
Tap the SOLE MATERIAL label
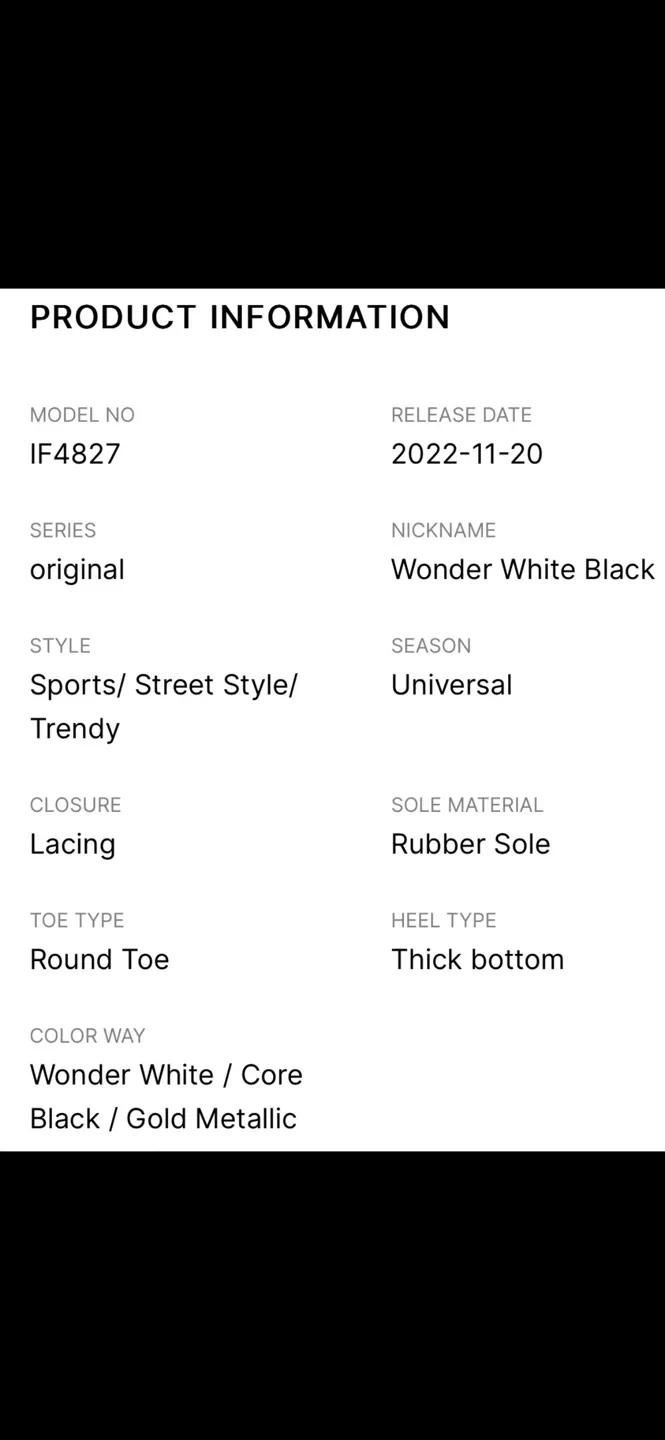coord(467,805)
